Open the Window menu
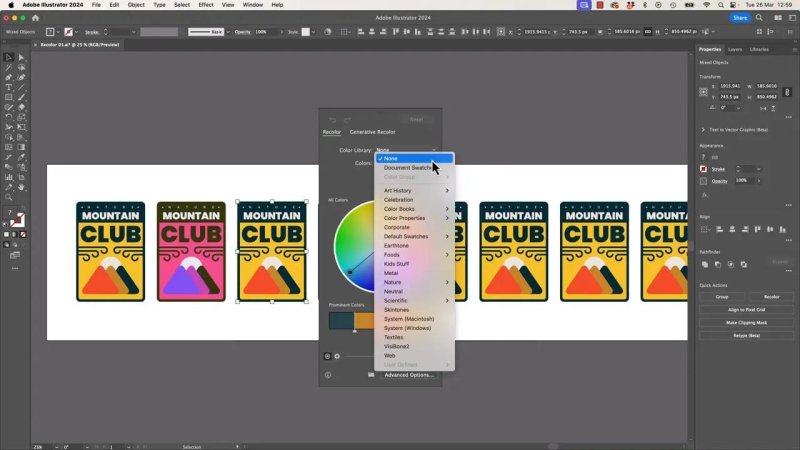800x450 pixels. click(253, 5)
